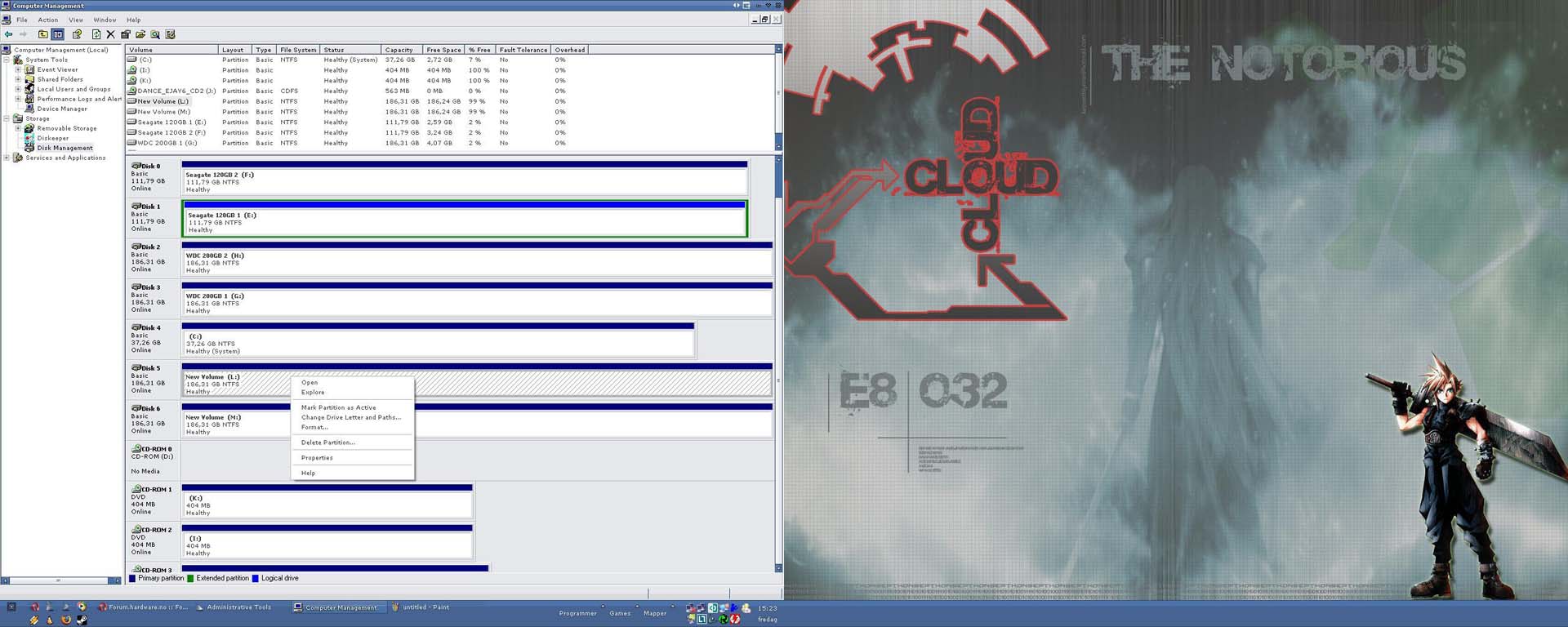
Task: Switch to untitled - Paint taskbar button
Action: click(421, 607)
